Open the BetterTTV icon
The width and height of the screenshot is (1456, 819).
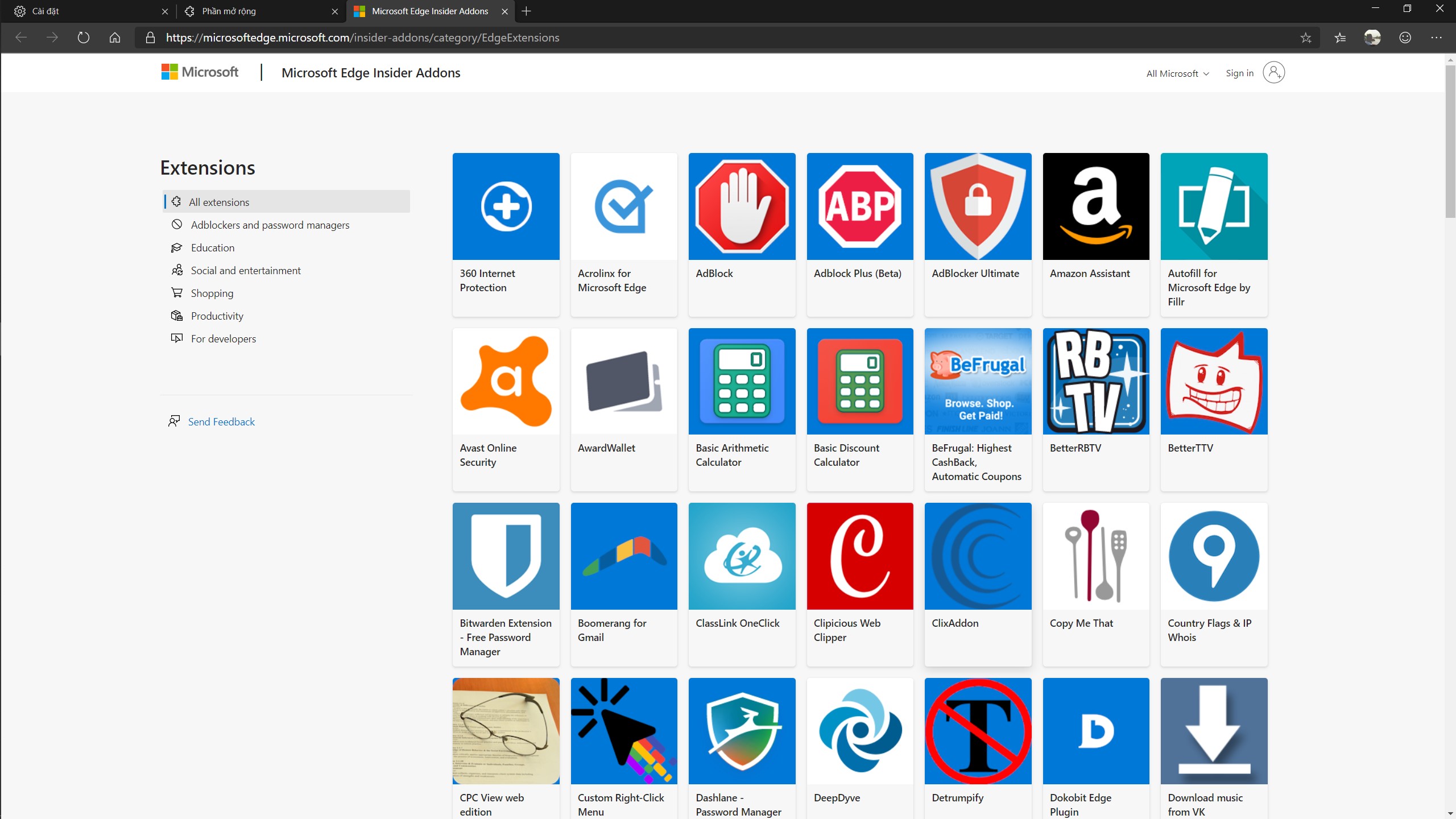1214,381
